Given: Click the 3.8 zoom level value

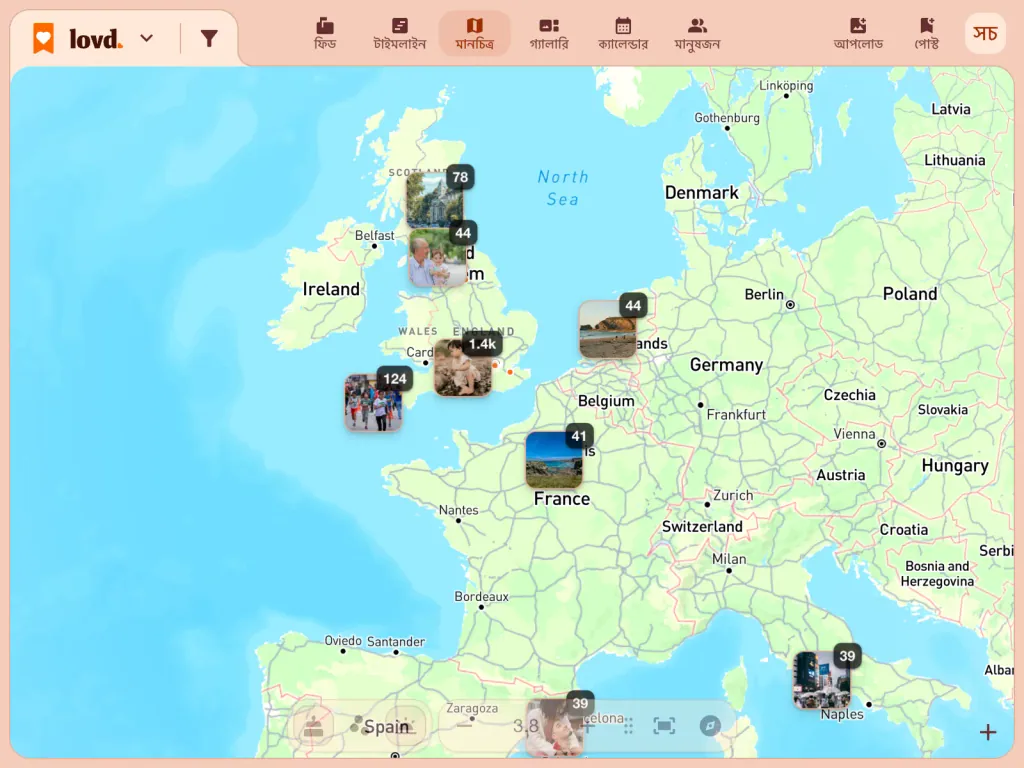Looking at the screenshot, I should [x=525, y=726].
